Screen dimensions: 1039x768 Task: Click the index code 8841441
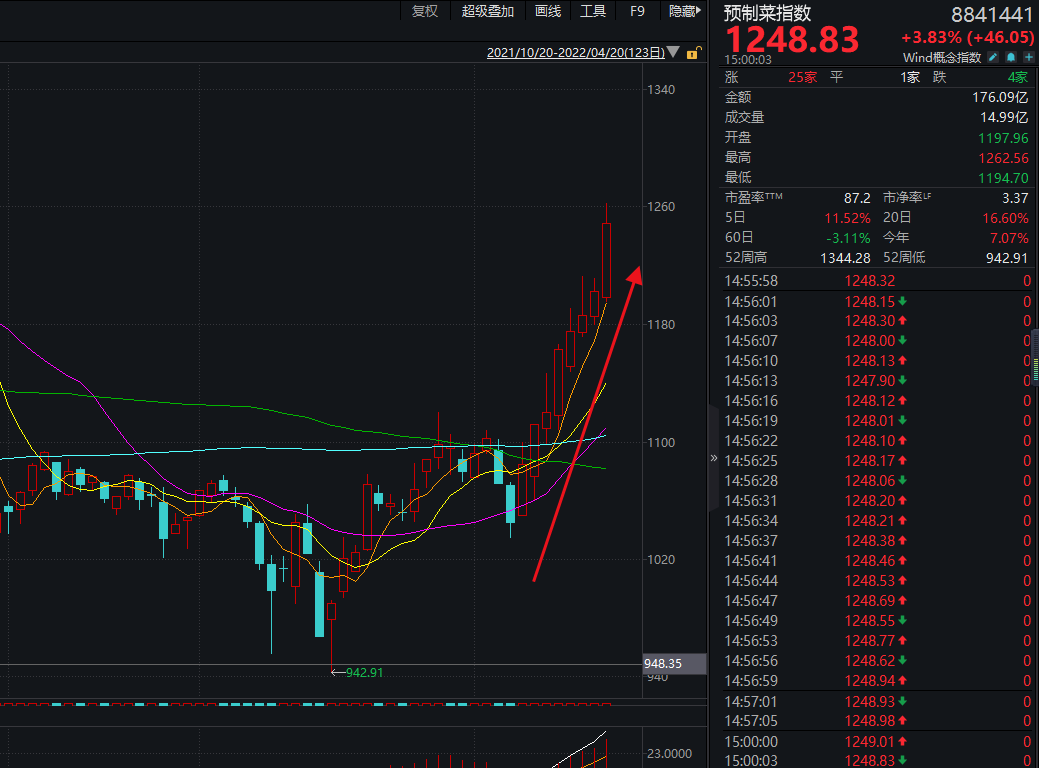click(x=991, y=14)
